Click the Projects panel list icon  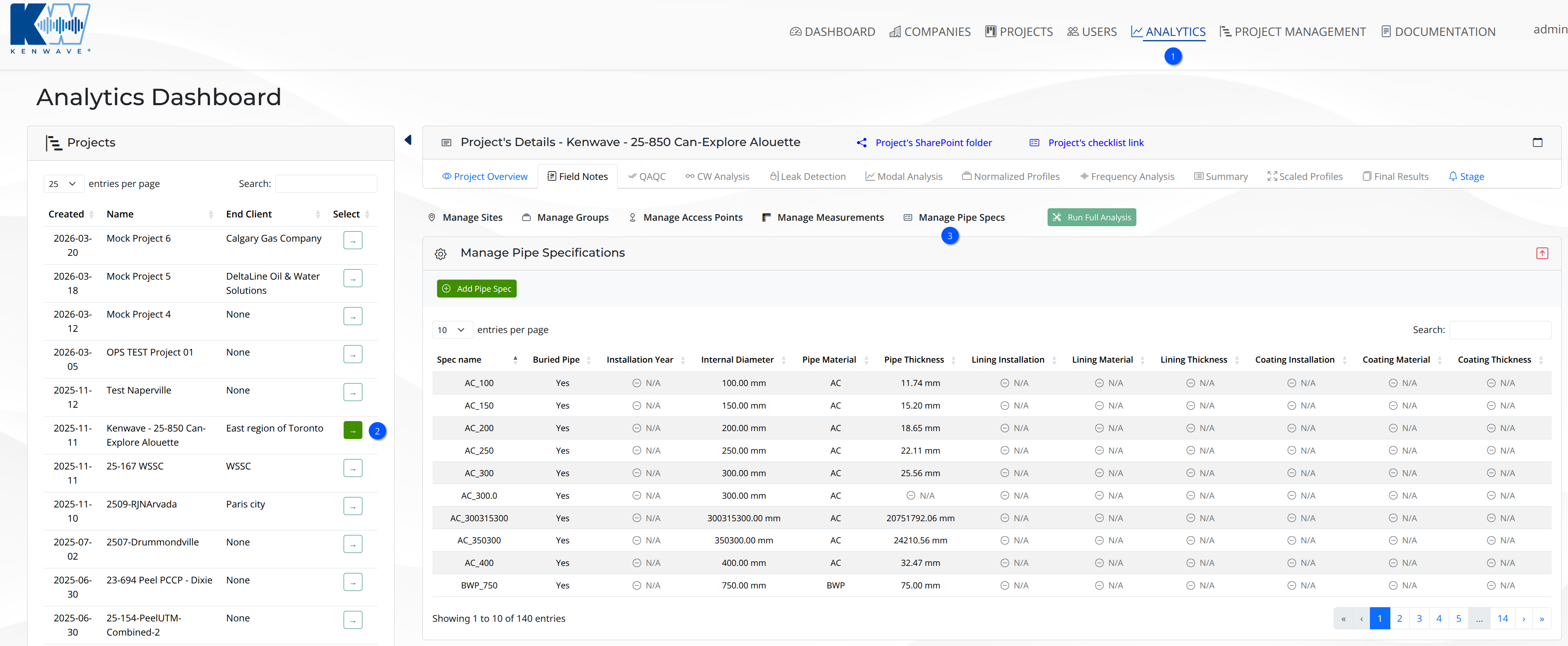(53, 143)
